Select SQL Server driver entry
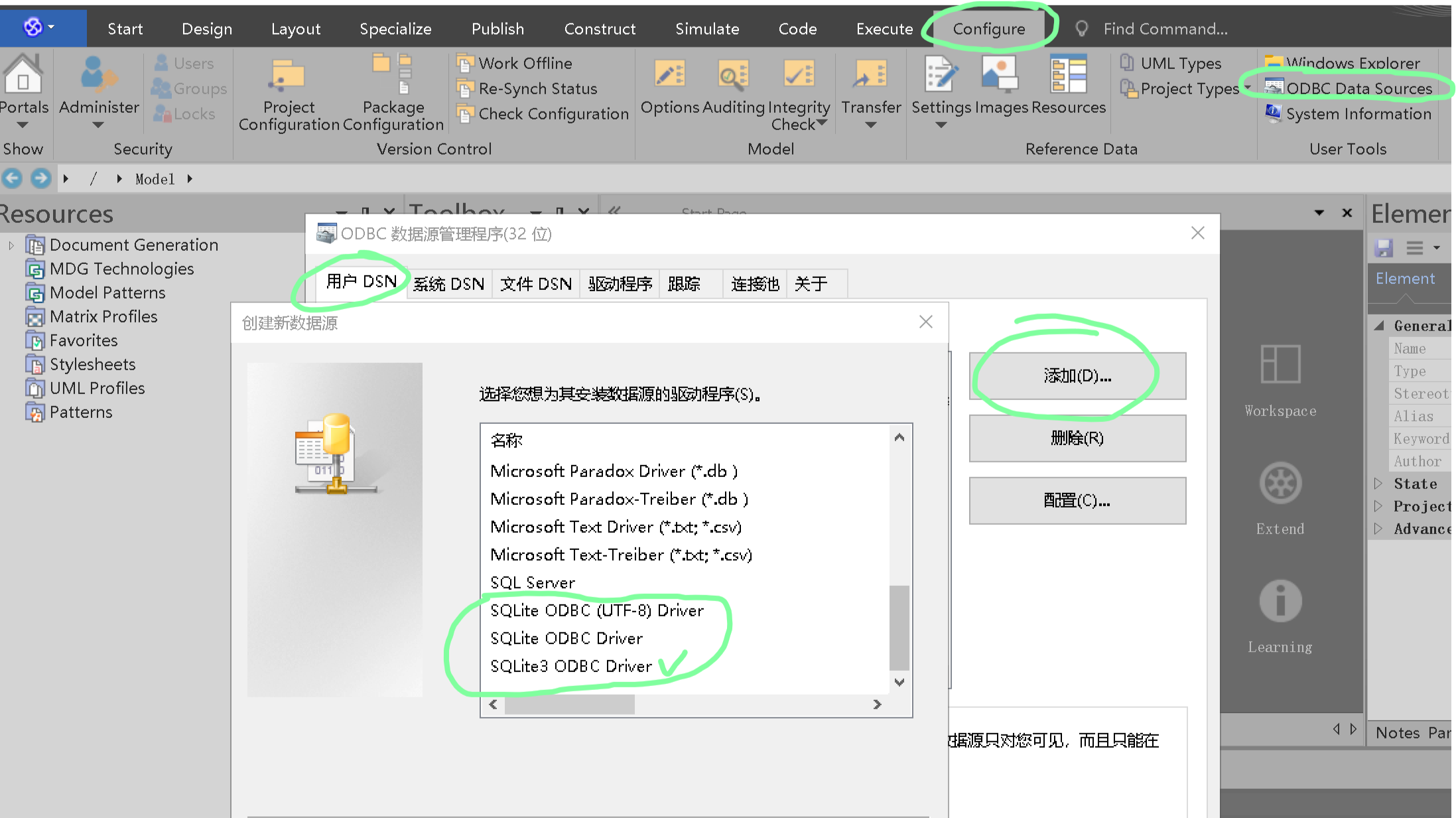Image resolution: width=1456 pixels, height=818 pixels. click(x=533, y=582)
